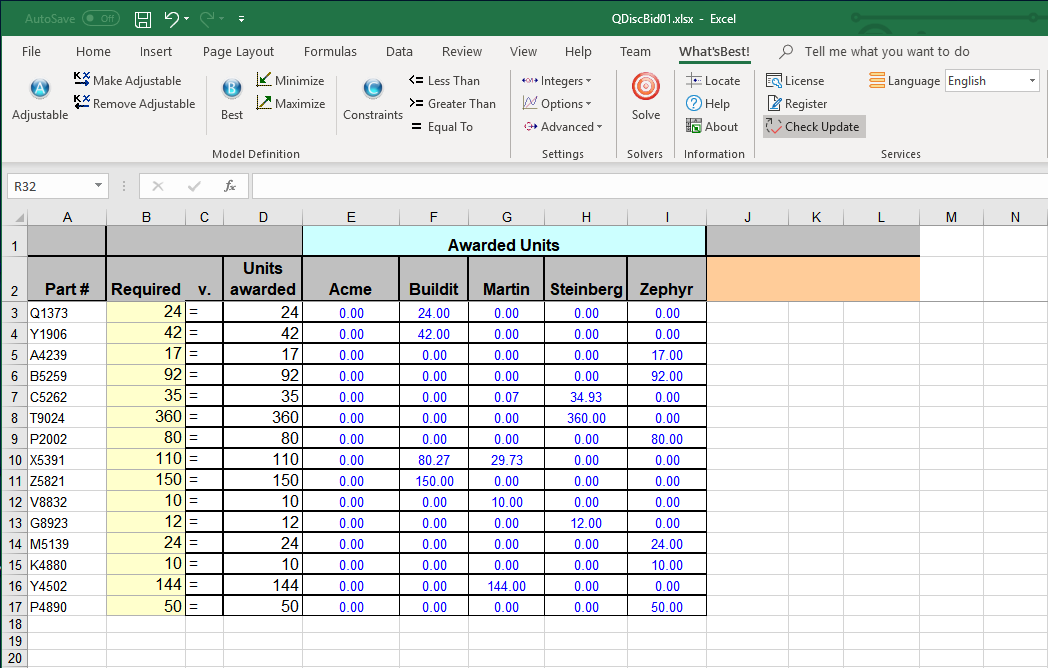Add an Equal To constraint

(441, 126)
